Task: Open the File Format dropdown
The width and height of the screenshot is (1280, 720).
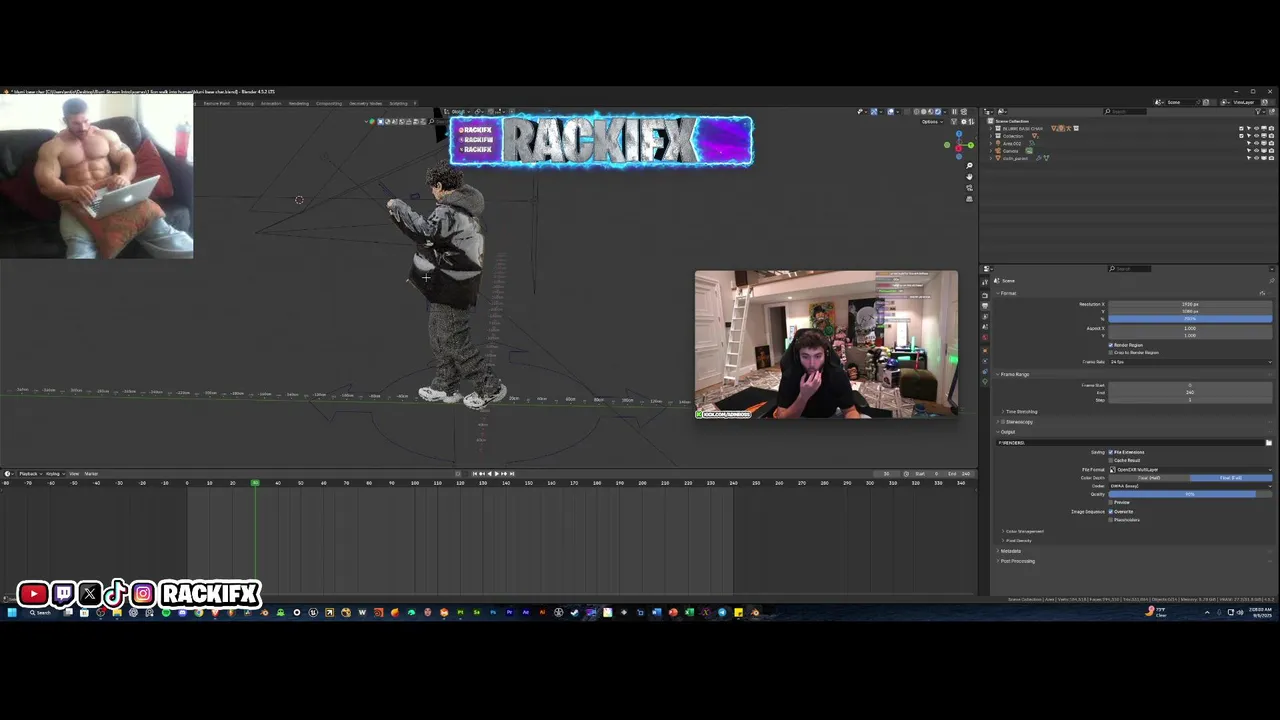Action: pos(1190,469)
